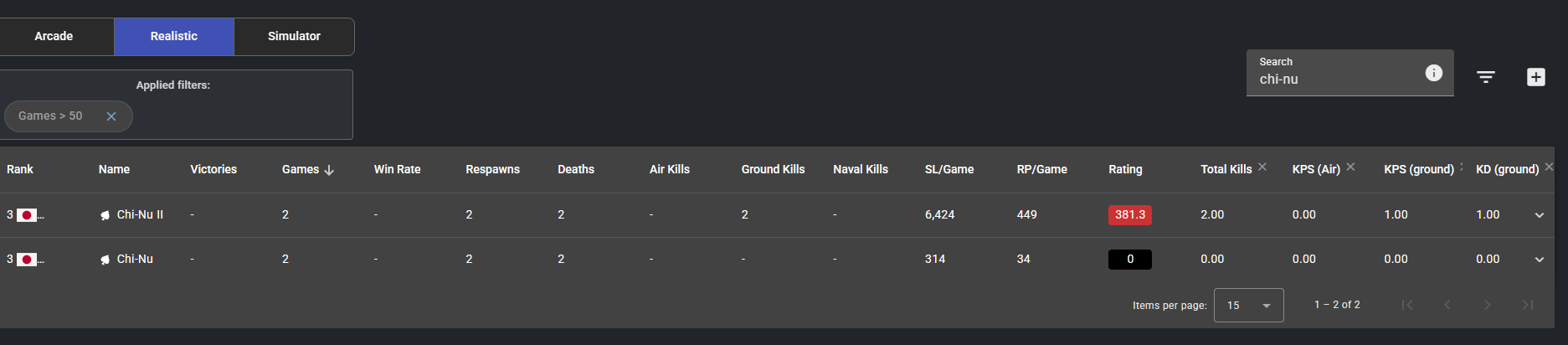The image size is (1568, 345).
Task: Sort by the Rating column header
Action: (1125, 169)
